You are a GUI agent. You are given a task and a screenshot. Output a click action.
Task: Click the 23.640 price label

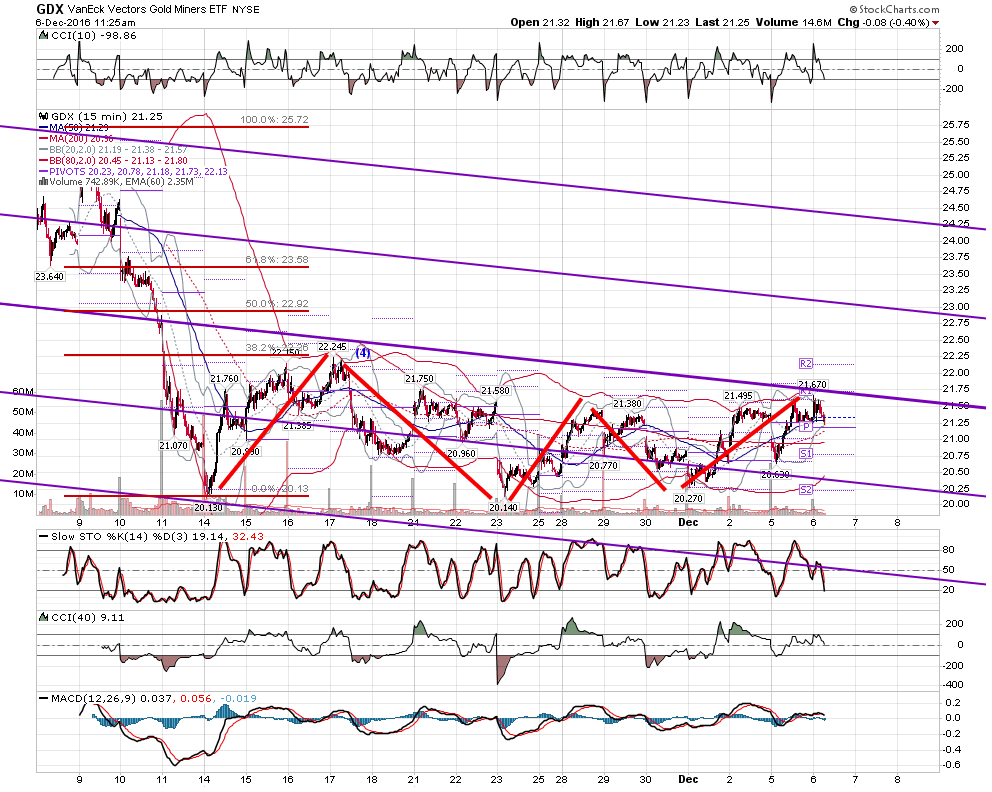point(50,276)
